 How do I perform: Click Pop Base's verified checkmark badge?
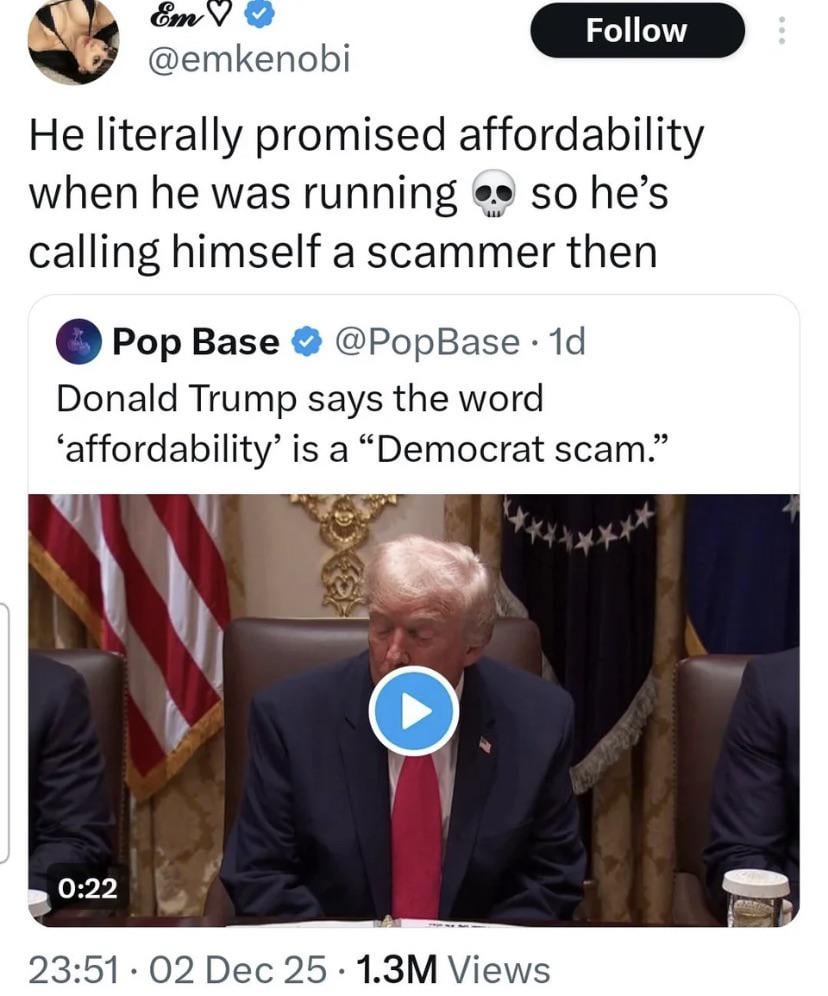coord(306,342)
